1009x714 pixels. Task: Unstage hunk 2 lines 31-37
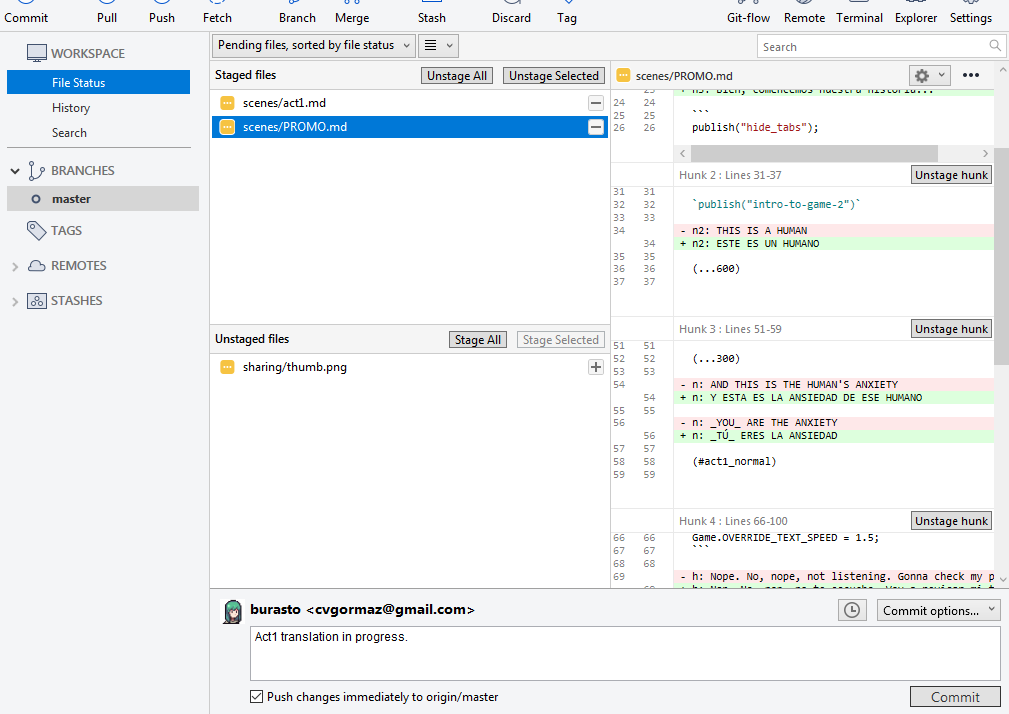click(x=951, y=175)
